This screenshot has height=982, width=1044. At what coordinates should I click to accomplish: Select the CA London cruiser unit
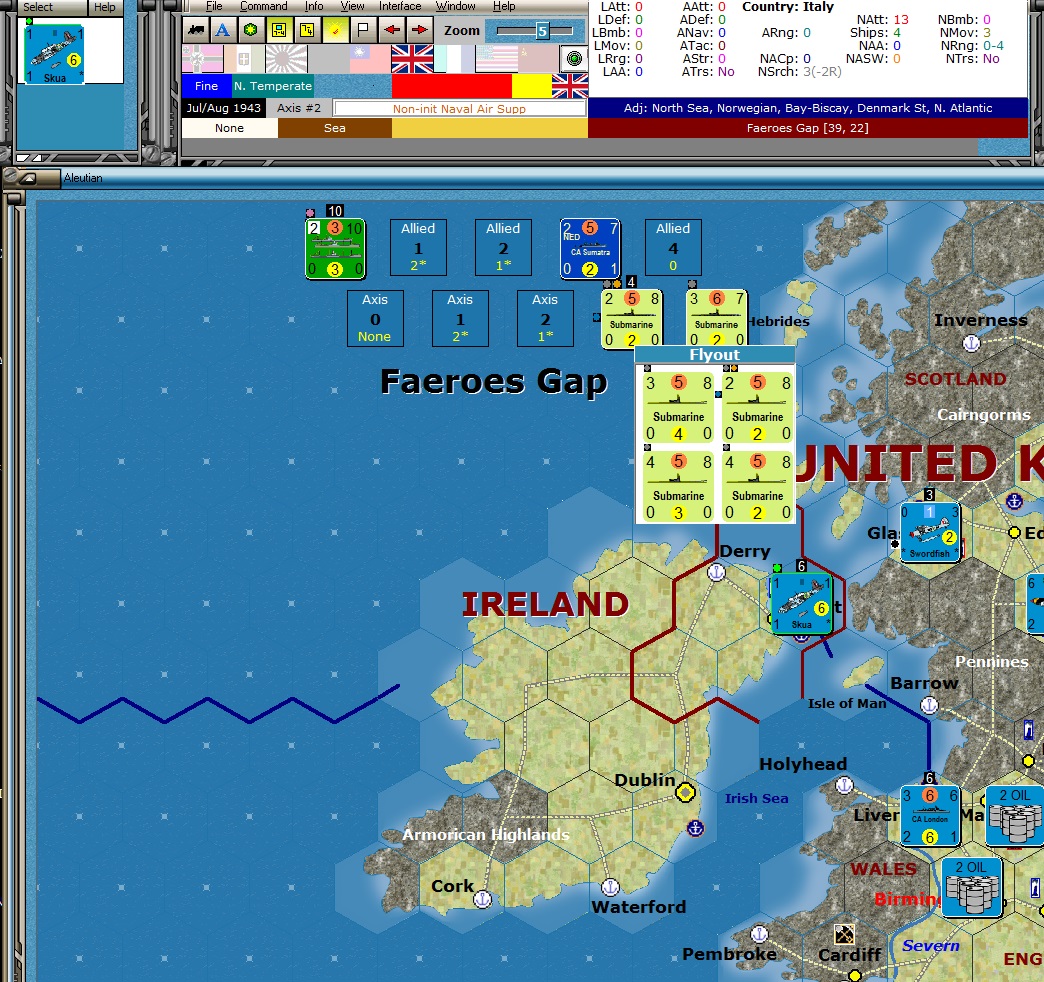pos(930,816)
